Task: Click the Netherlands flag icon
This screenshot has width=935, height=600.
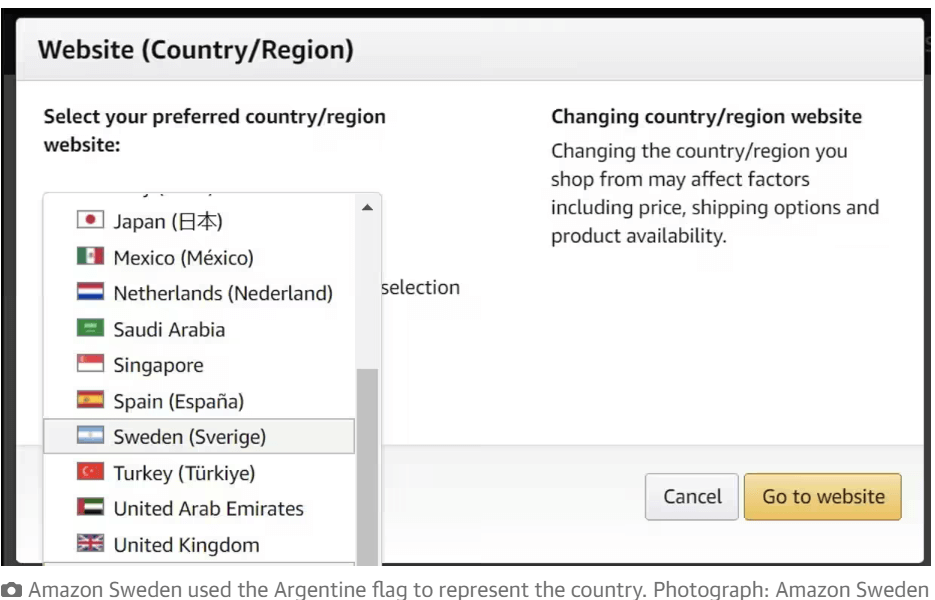Action: (91, 293)
